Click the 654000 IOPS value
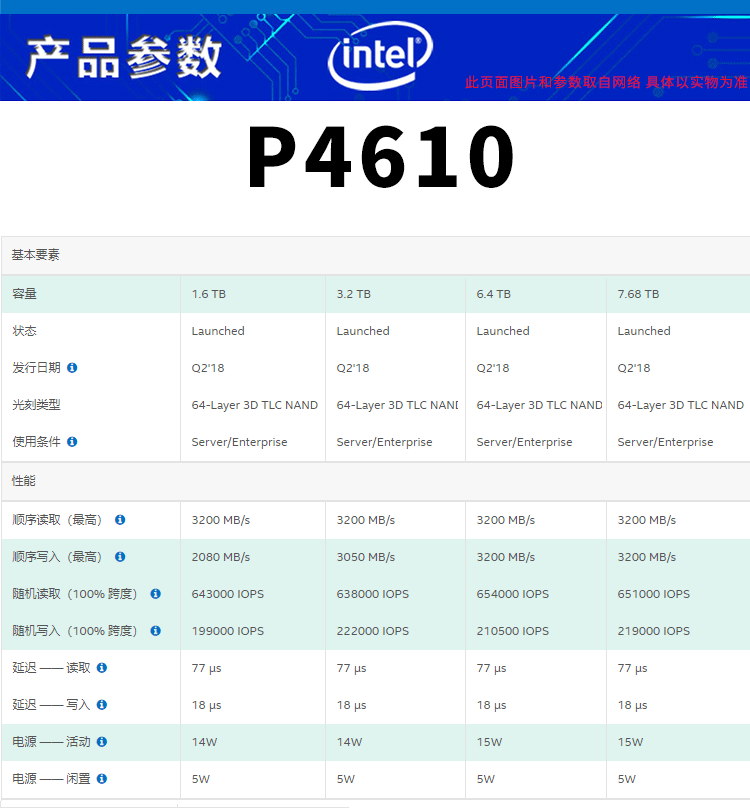This screenshot has width=750, height=808. point(512,594)
